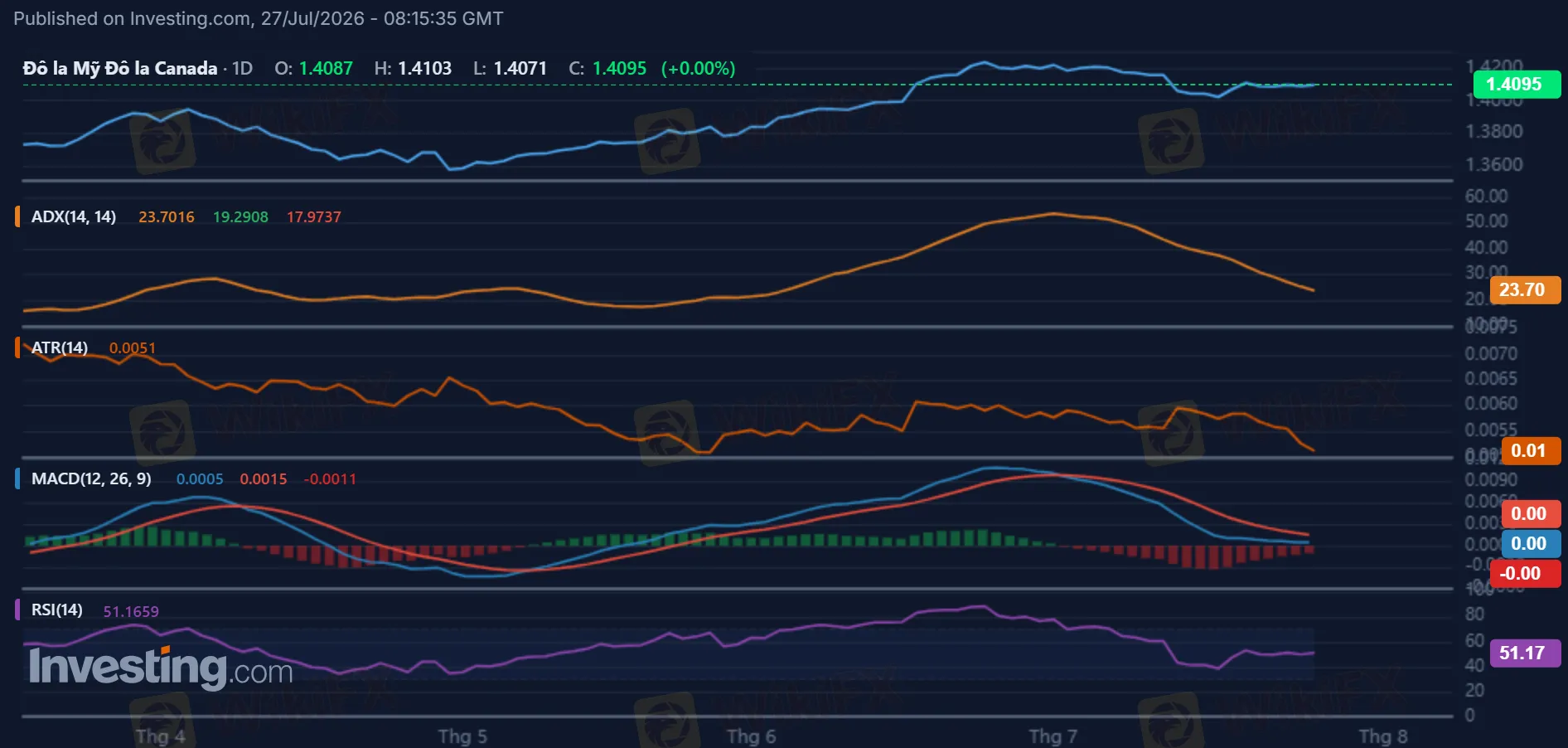Click the Thg 6 time axis label

(x=751, y=736)
